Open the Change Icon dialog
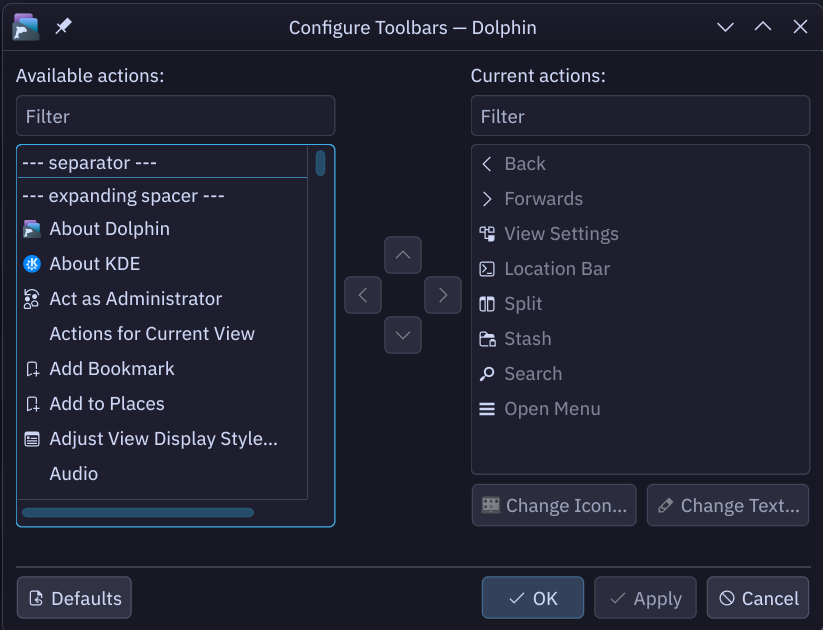The image size is (823, 630). tap(555, 506)
